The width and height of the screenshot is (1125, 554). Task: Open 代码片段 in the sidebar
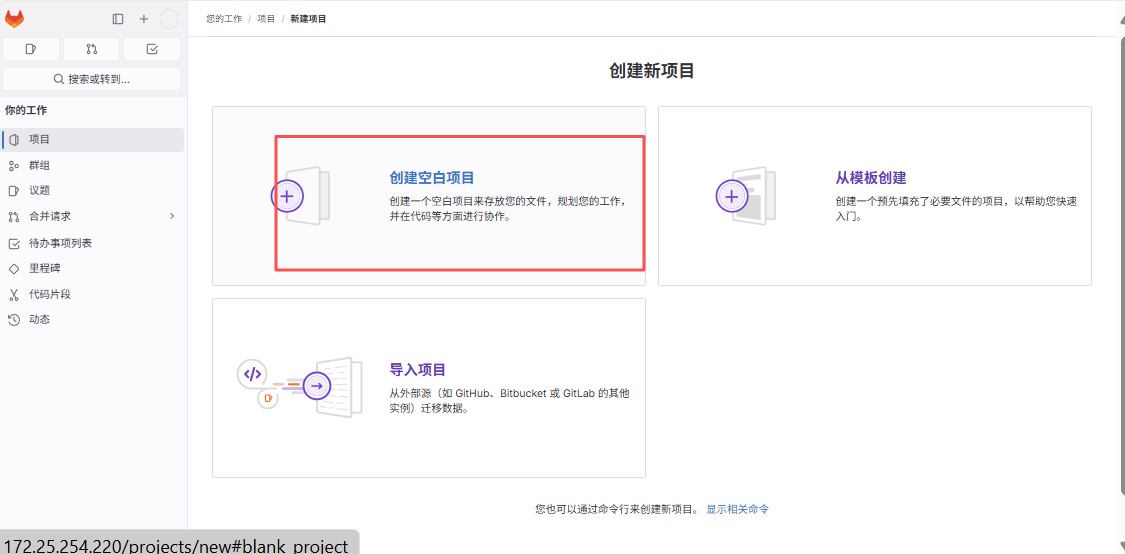tap(93, 294)
